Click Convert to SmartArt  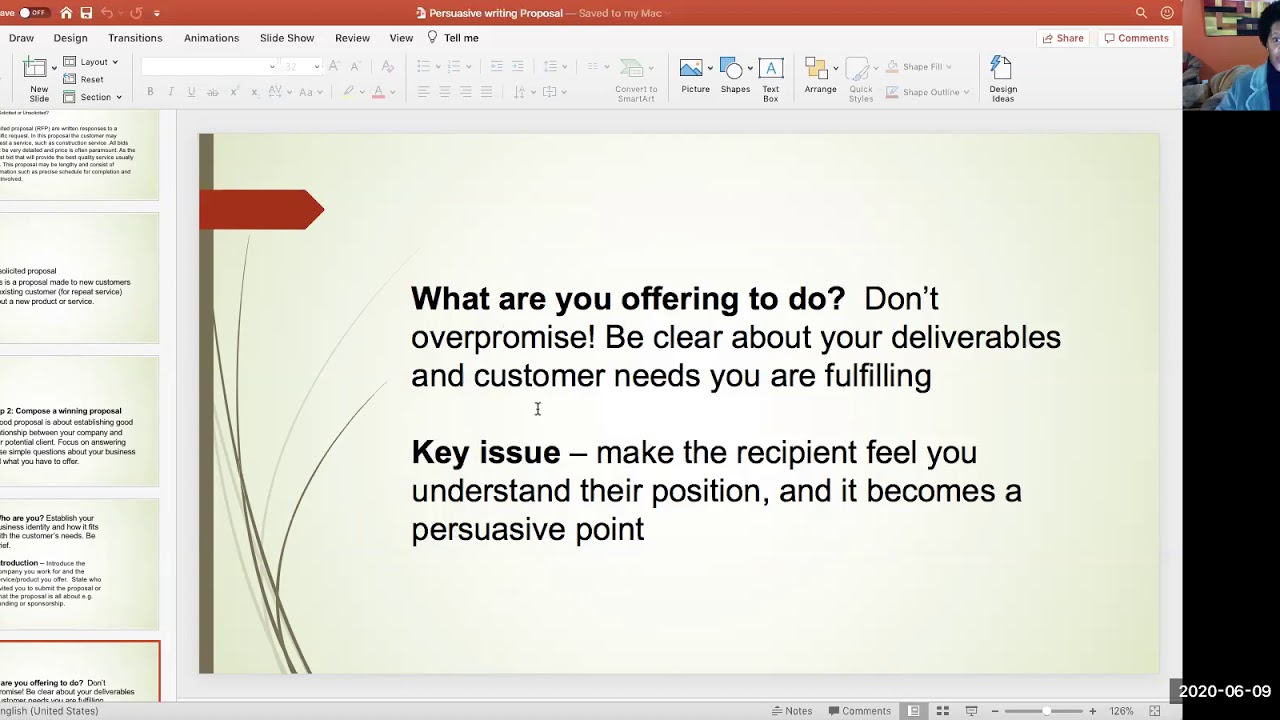[x=636, y=80]
